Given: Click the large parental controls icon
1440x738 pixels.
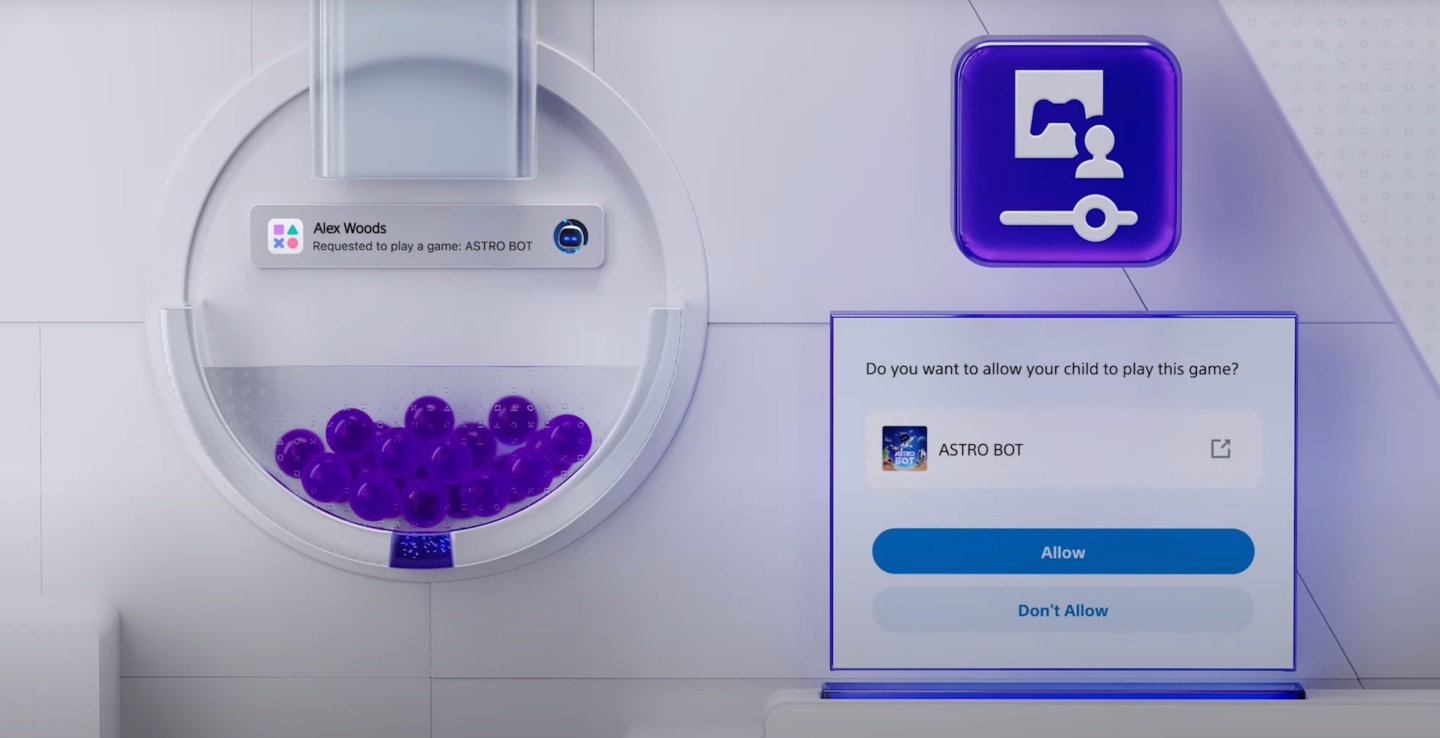Looking at the screenshot, I should tap(1066, 152).
